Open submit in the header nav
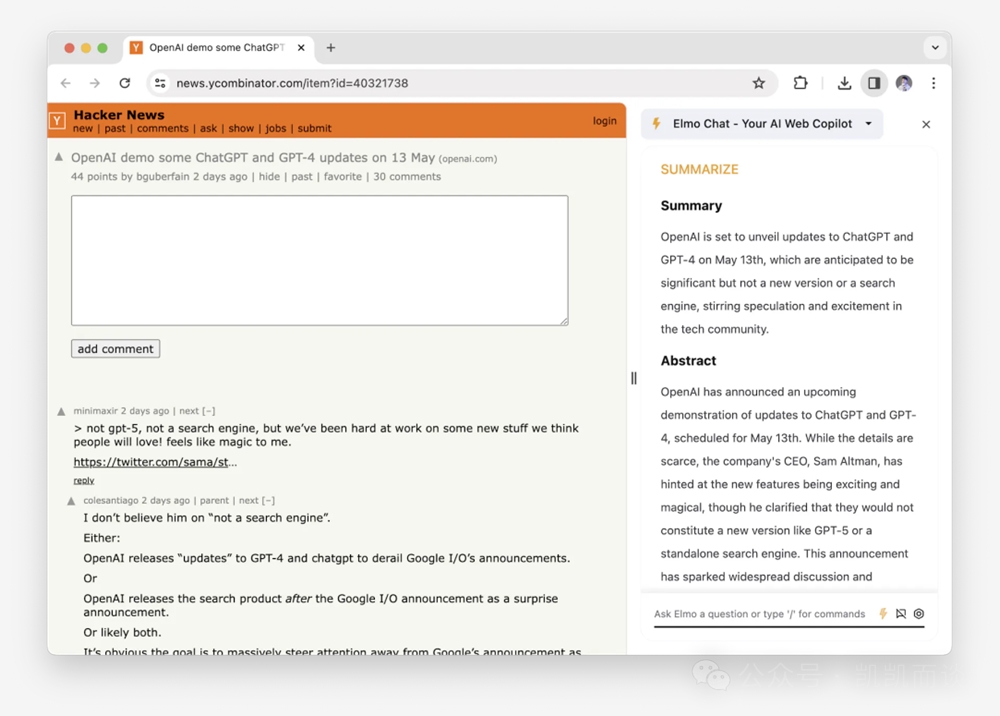The height and width of the screenshot is (716, 1000). coord(314,128)
